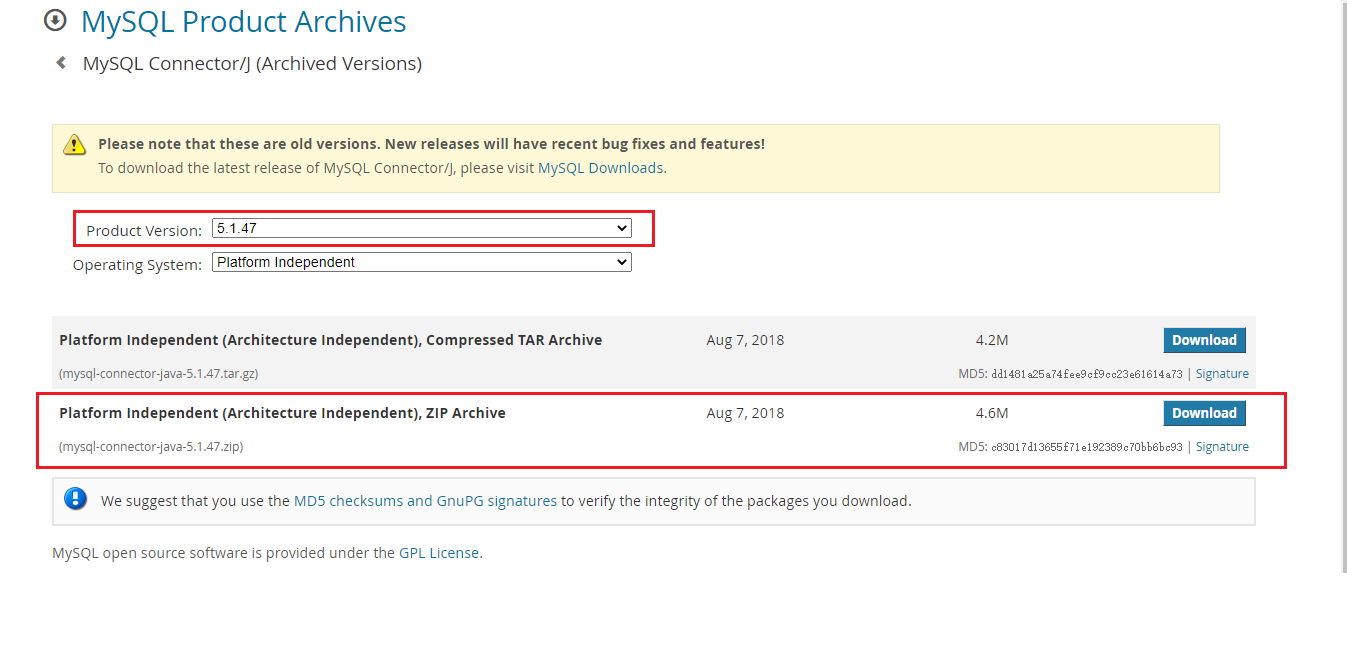Image resolution: width=1347 pixels, height=670 pixels.
Task: Open the Product Version dropdown
Action: coord(422,229)
